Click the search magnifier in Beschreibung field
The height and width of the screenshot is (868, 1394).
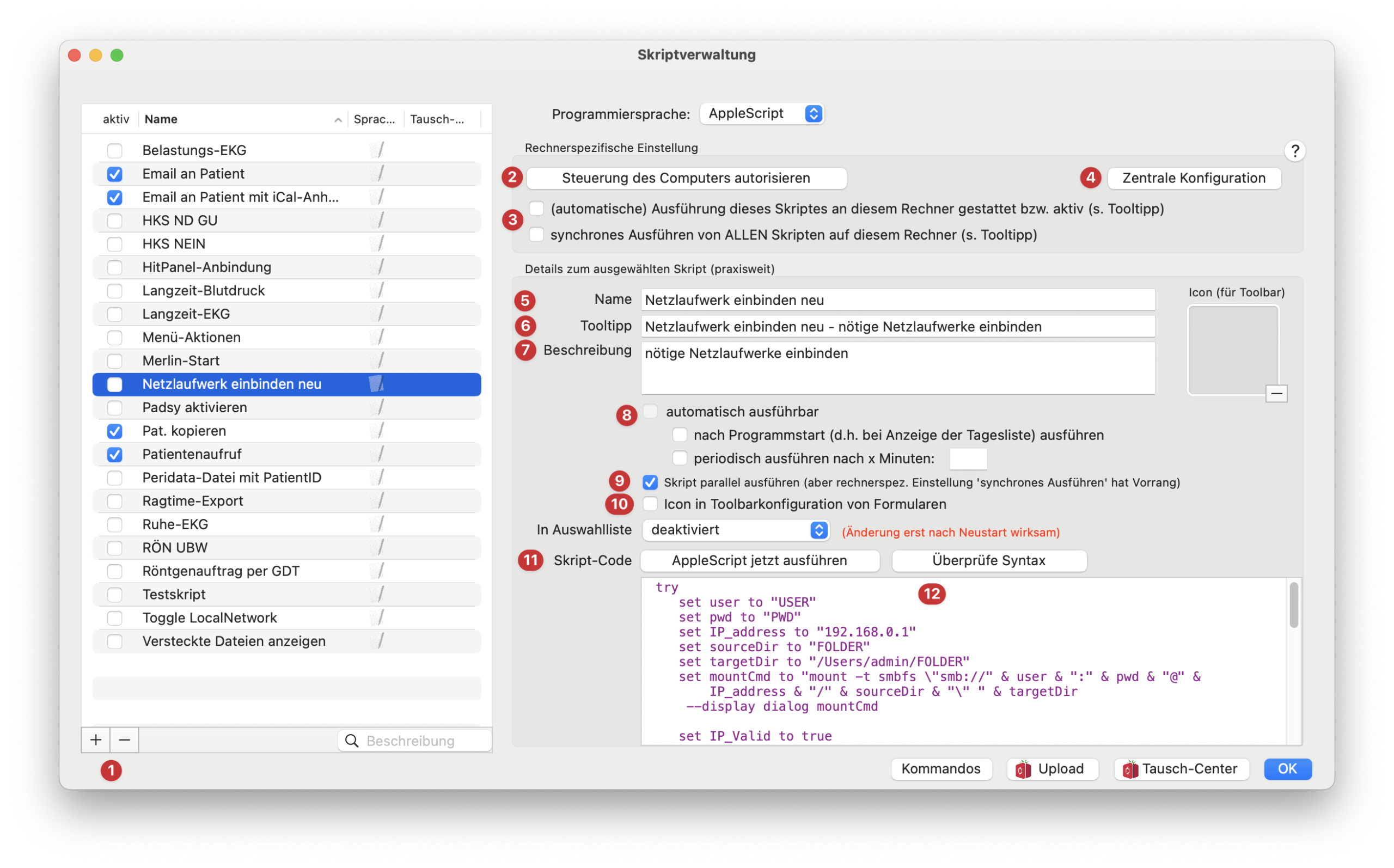(352, 741)
